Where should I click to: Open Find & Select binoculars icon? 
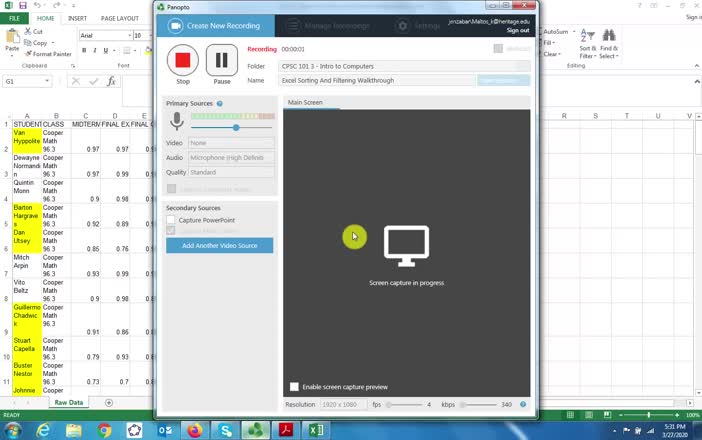[x=608, y=36]
